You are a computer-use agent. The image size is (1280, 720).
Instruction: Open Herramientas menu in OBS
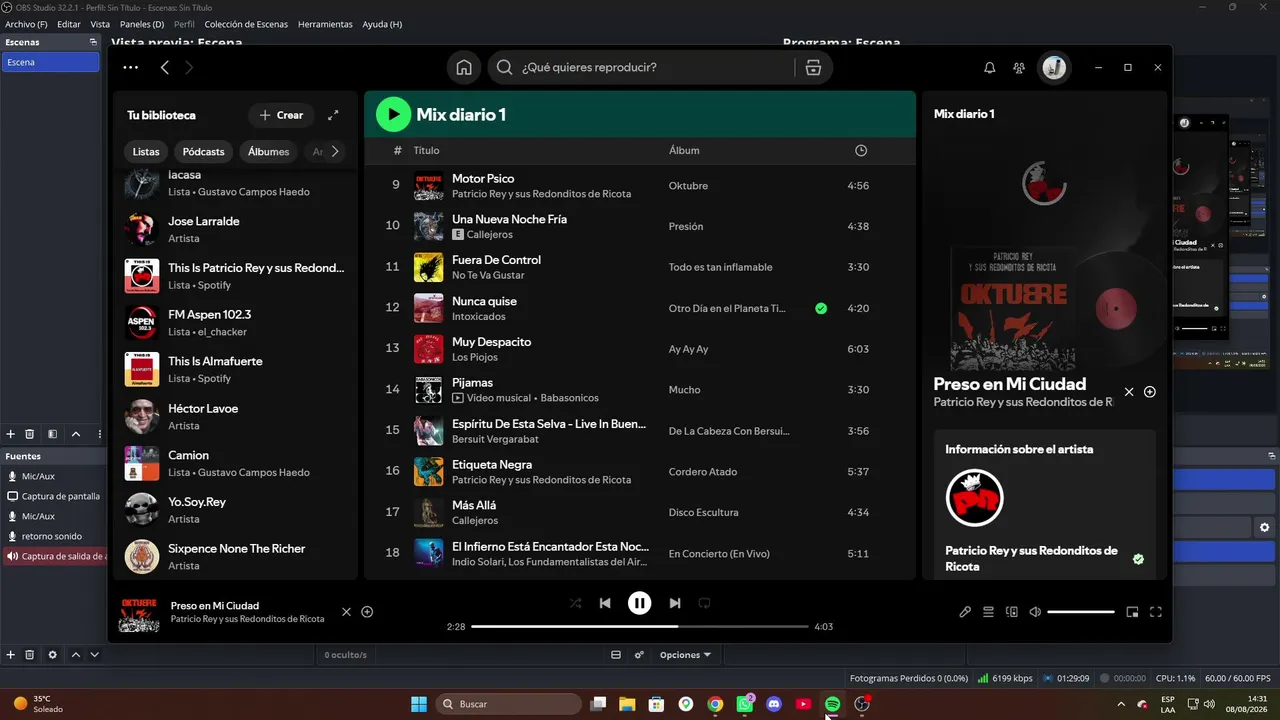pyautogui.click(x=325, y=24)
